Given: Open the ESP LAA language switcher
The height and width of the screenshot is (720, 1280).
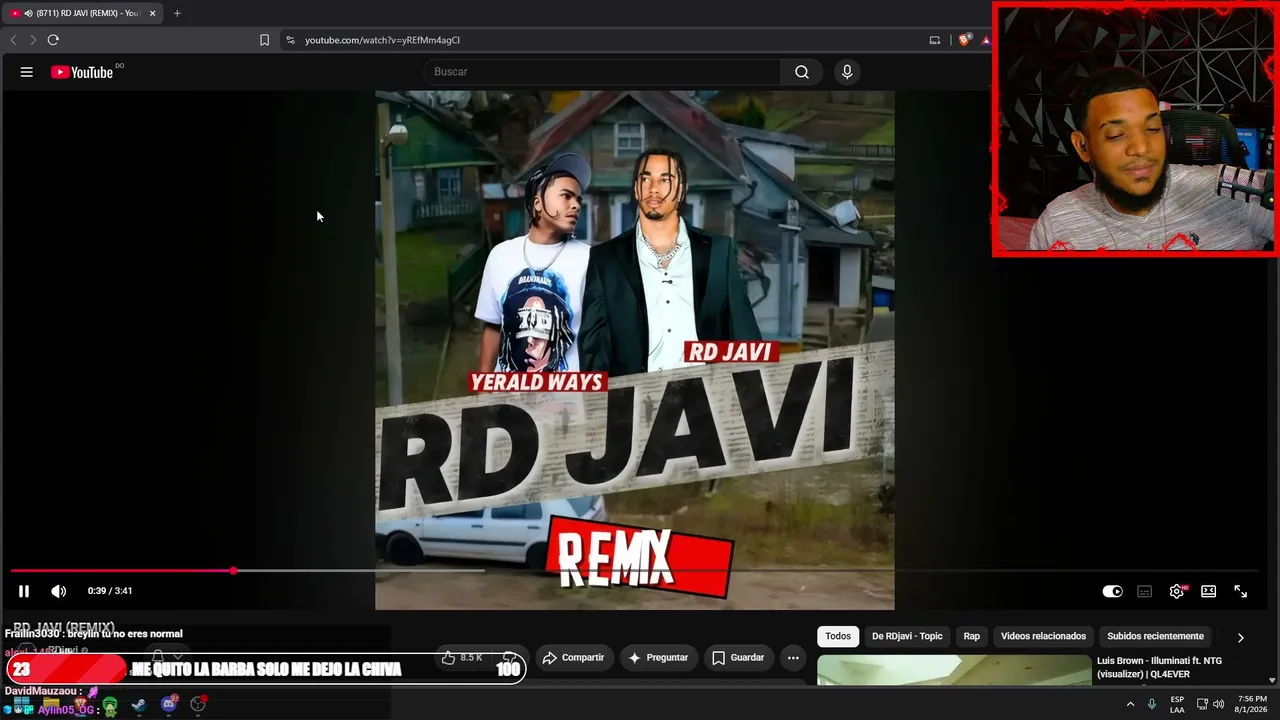Looking at the screenshot, I should (x=1177, y=704).
